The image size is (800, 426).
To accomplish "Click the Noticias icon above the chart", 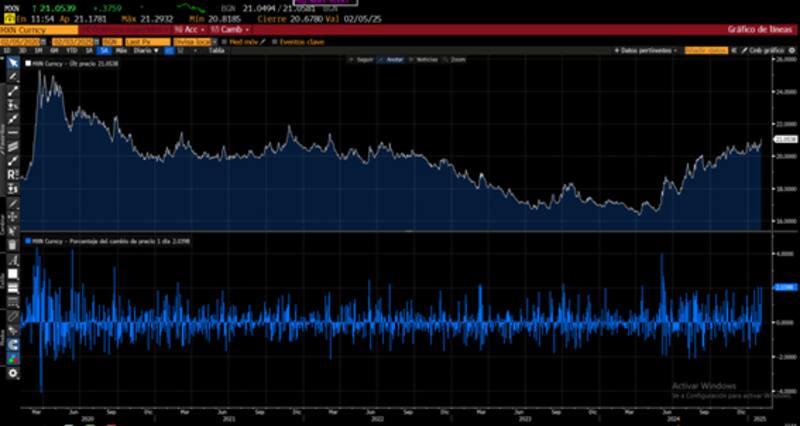I will pyautogui.click(x=426, y=60).
